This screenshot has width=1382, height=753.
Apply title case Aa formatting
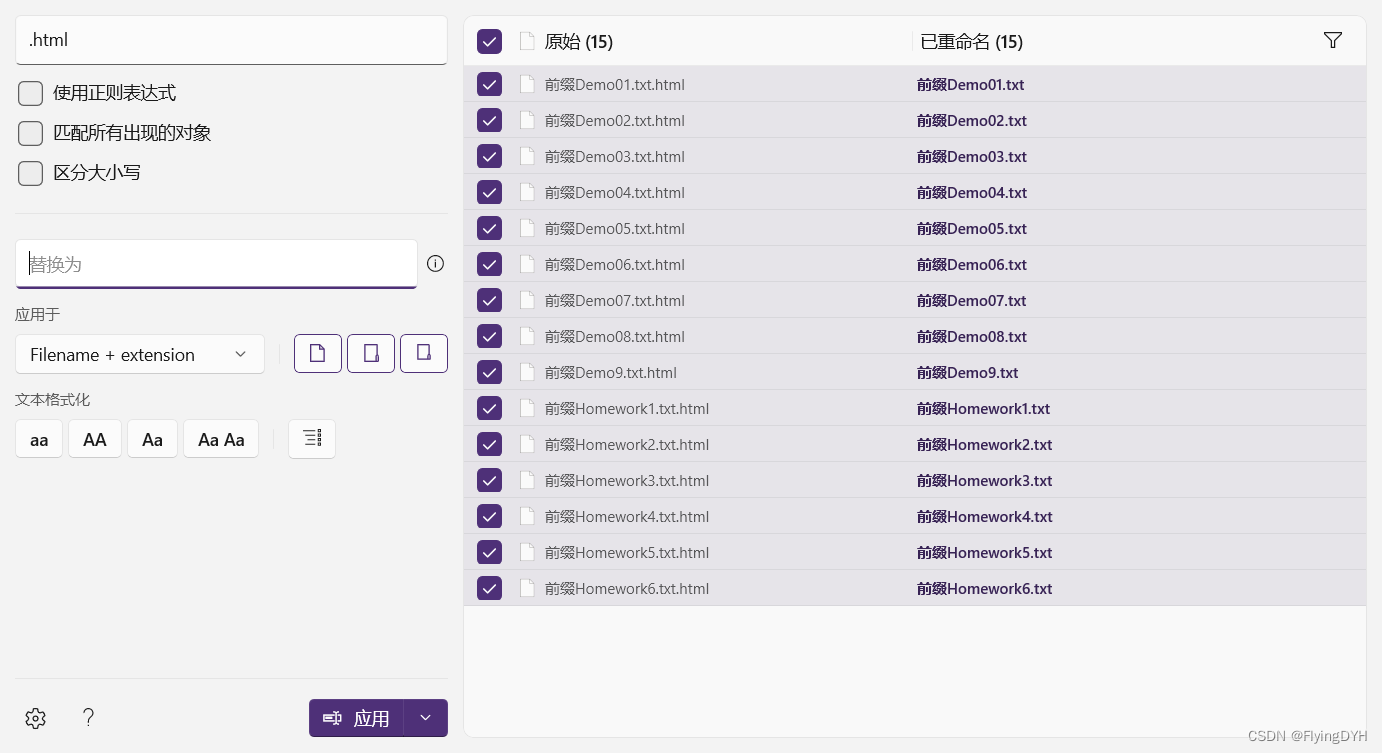tap(153, 439)
